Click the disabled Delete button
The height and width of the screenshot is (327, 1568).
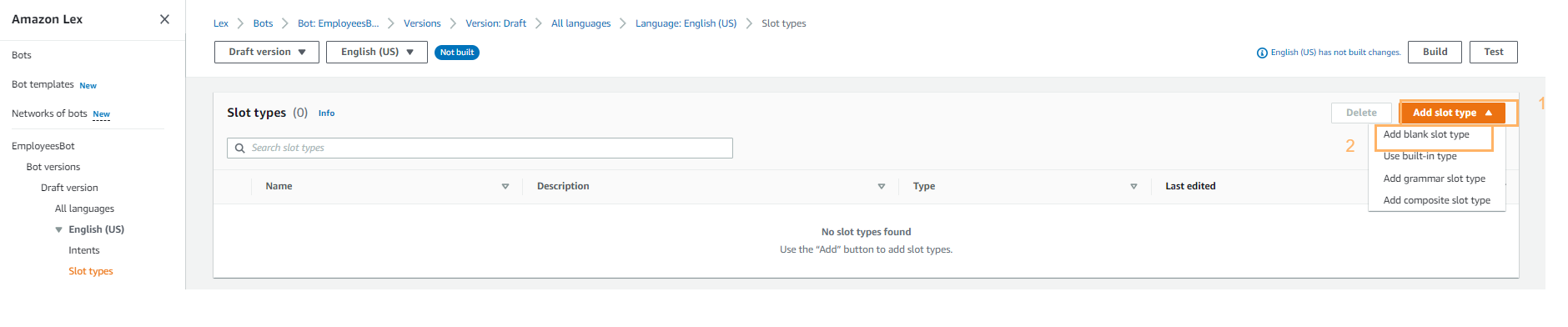1361,113
